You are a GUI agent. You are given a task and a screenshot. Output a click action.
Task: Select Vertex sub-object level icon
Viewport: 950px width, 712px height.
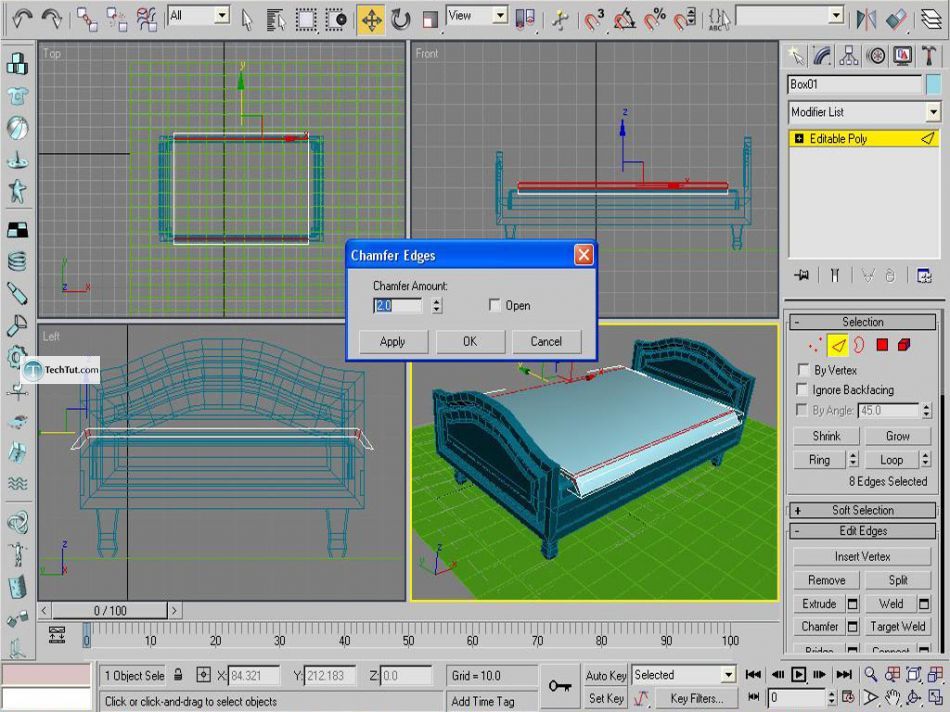pyautogui.click(x=815, y=345)
